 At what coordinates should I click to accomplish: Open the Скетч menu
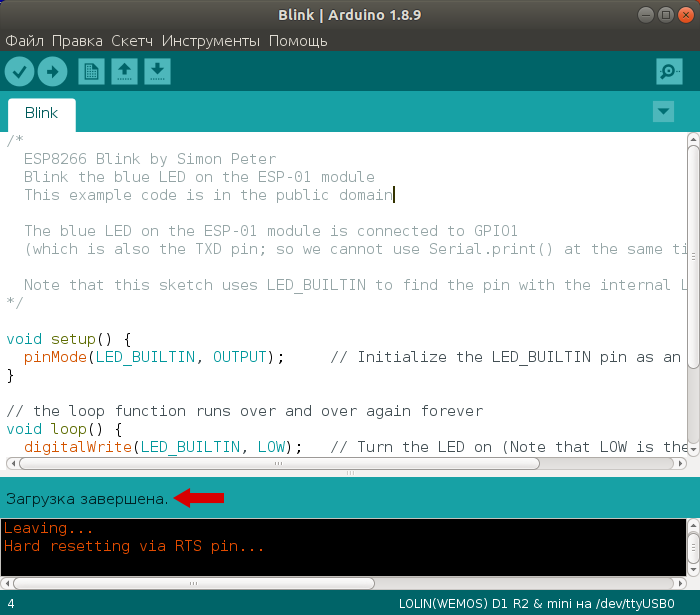coord(132,41)
